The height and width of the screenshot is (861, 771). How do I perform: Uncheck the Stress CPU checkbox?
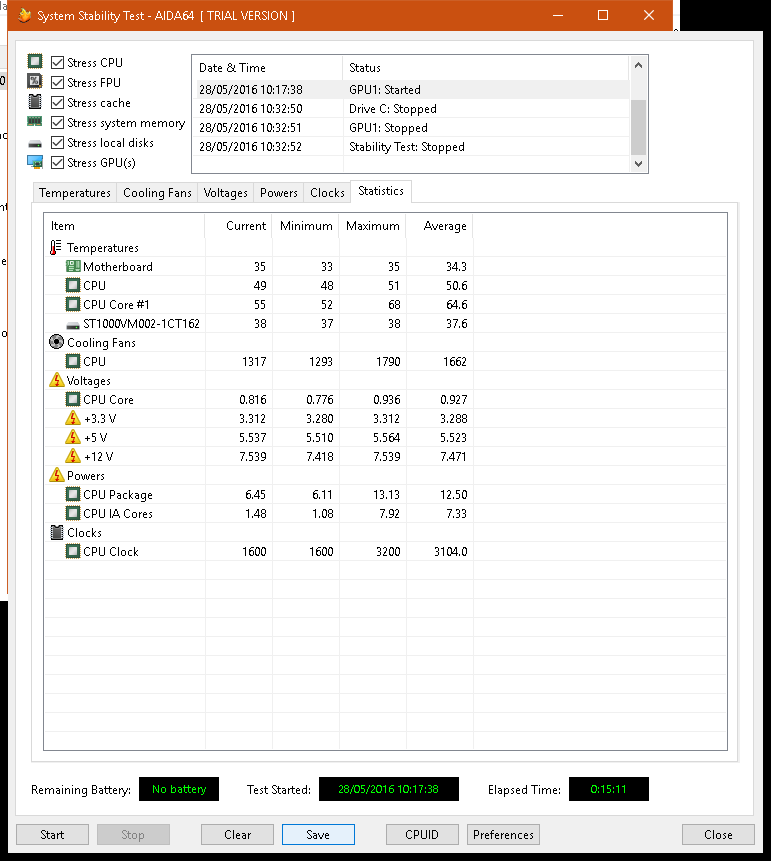coord(58,63)
